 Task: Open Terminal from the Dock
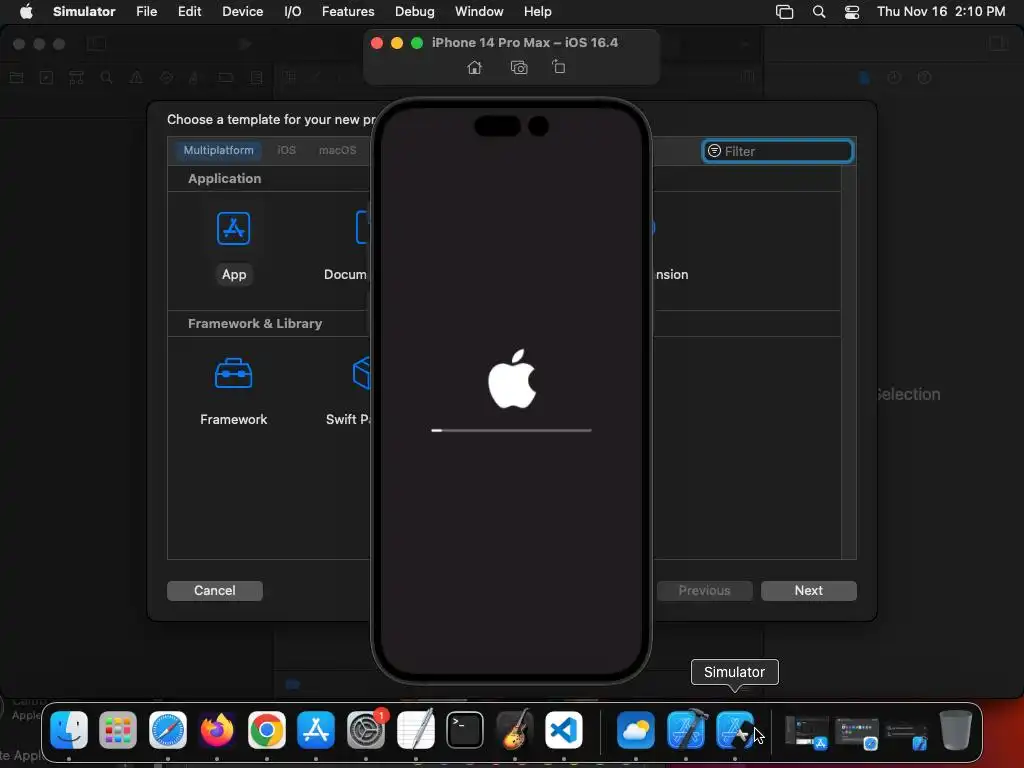465,730
